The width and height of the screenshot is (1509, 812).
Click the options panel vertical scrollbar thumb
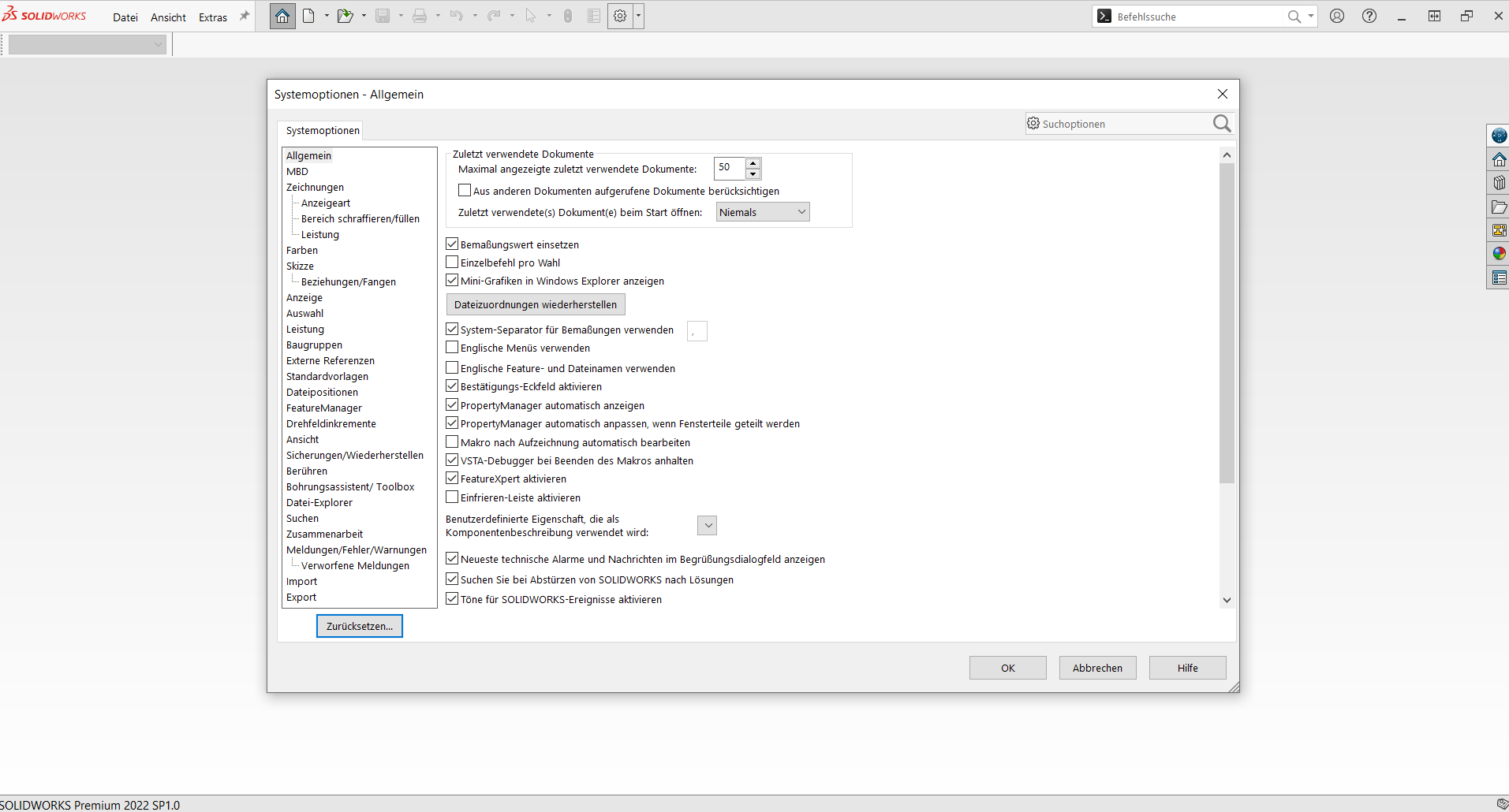pyautogui.click(x=1227, y=323)
